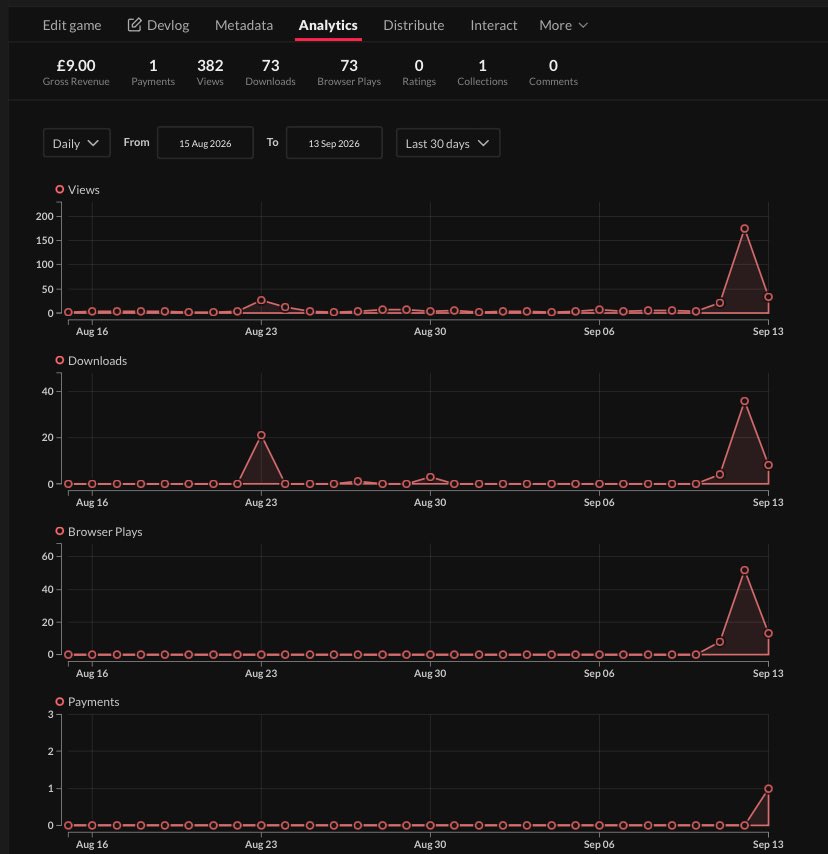828x854 pixels.
Task: Click the Browser Plays peak data point
Action: (x=744, y=570)
